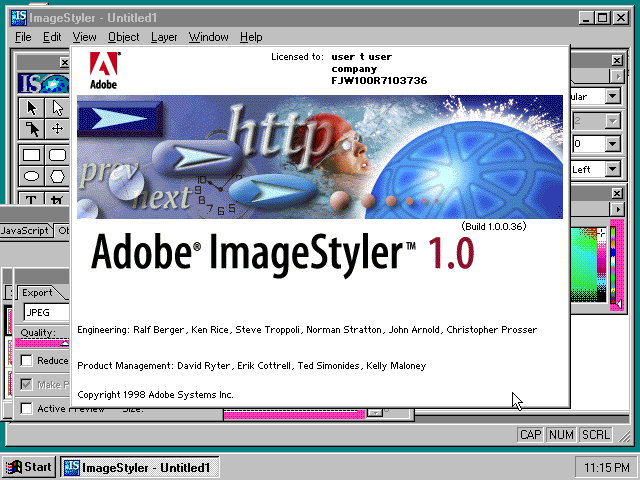
Task: Click the SCRL status bar indicator
Action: coord(596,435)
